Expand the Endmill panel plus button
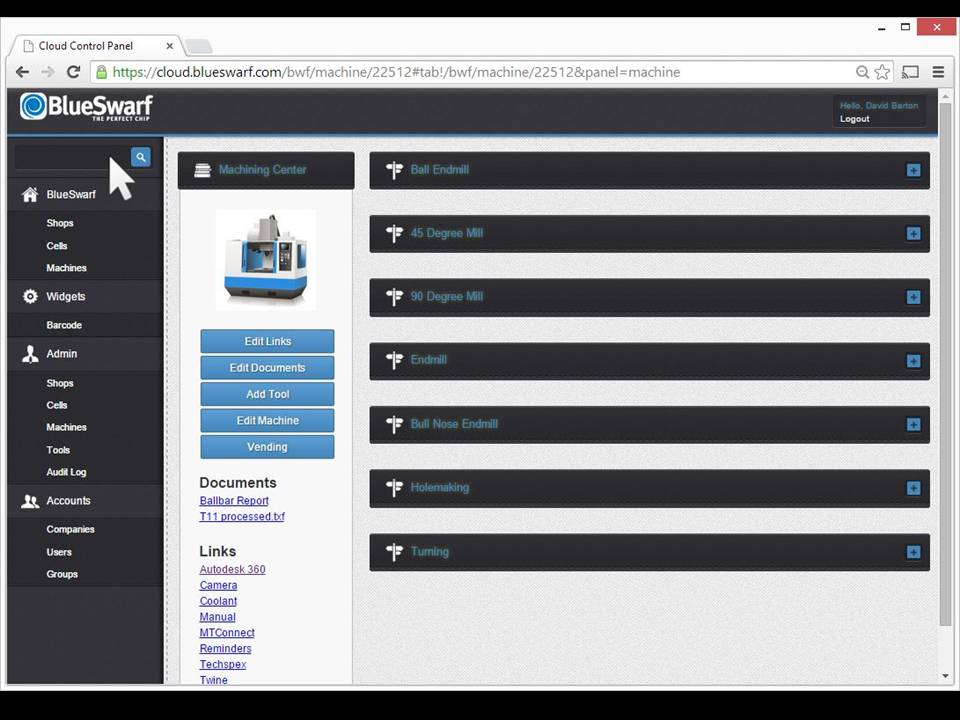The image size is (960, 720). pos(913,361)
